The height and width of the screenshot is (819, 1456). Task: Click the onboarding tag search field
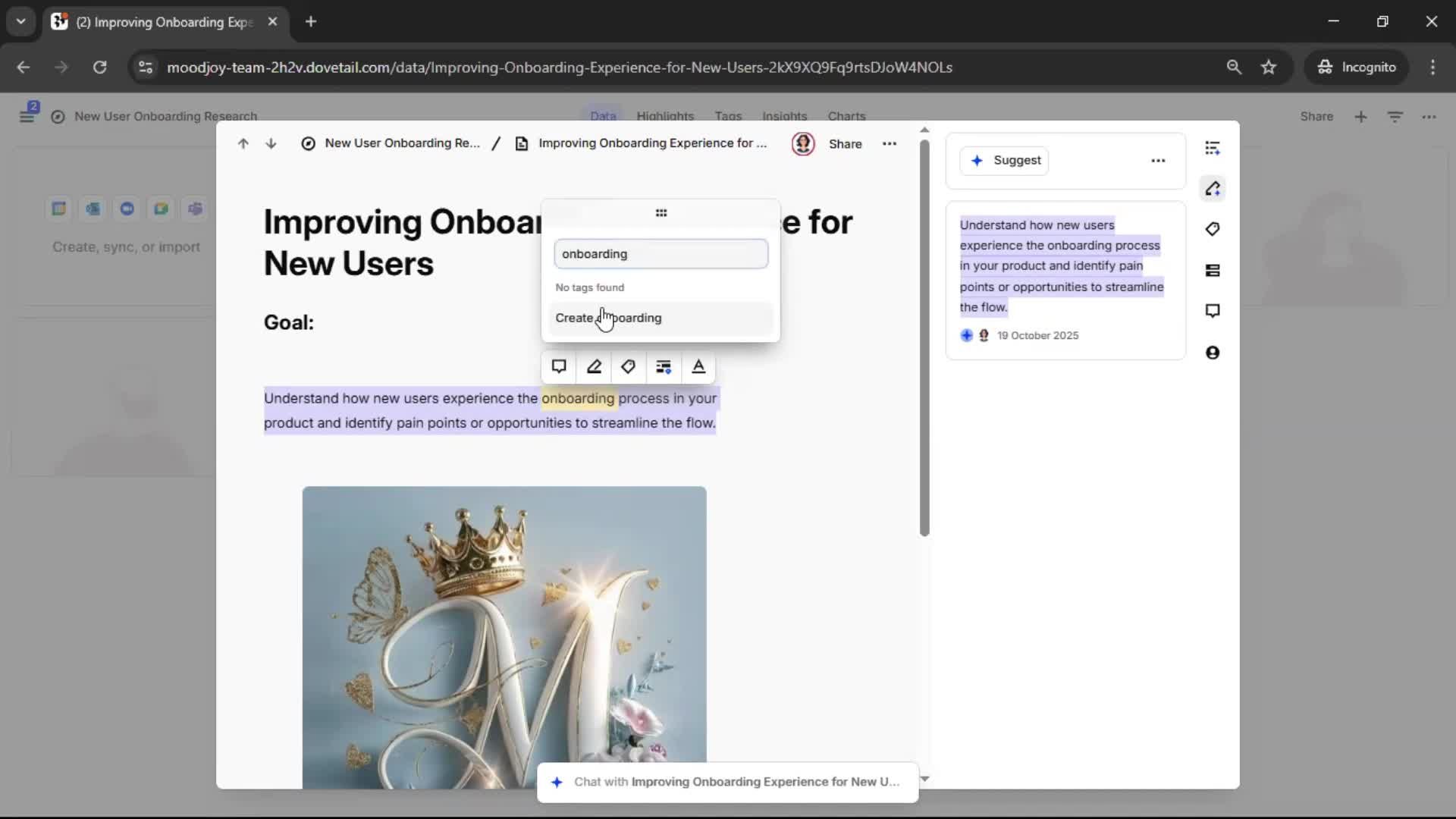click(x=661, y=254)
